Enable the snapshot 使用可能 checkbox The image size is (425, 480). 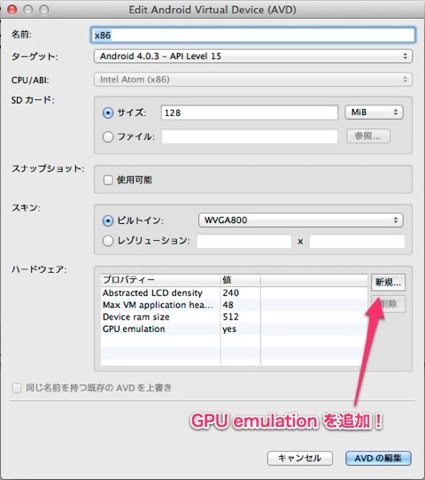108,180
